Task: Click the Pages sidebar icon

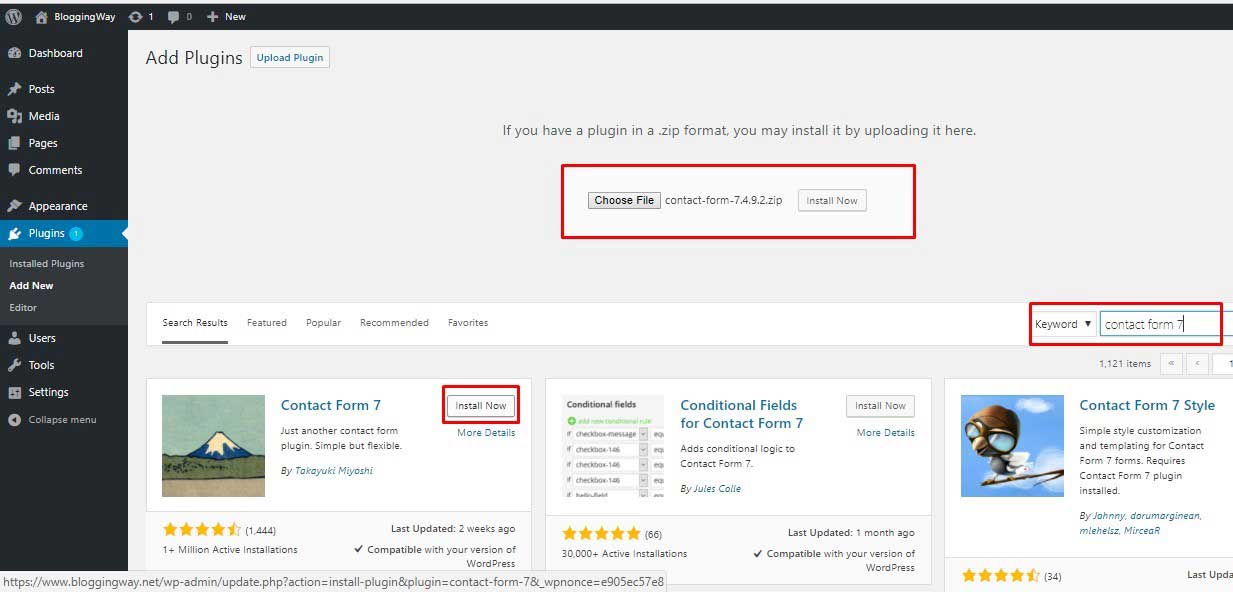Action: [x=14, y=143]
